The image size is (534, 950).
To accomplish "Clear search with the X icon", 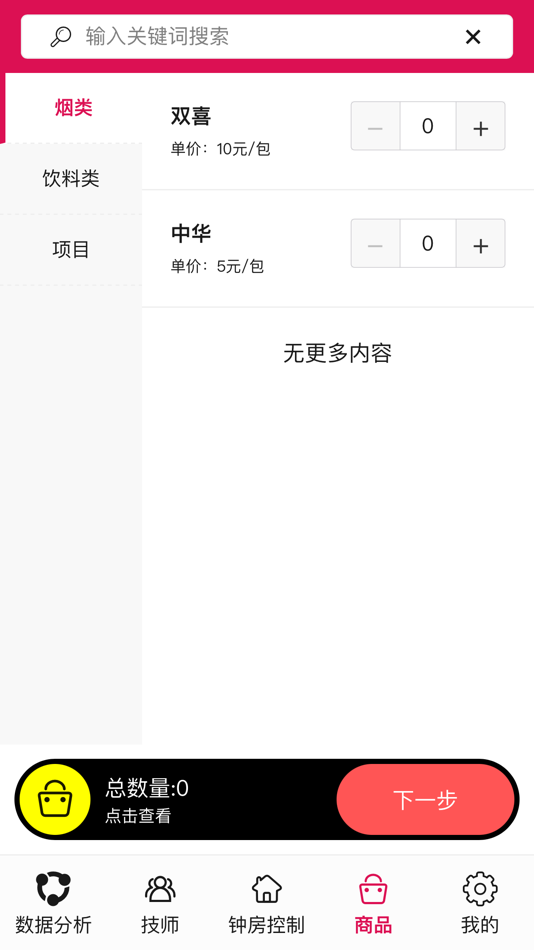I will point(473,37).
